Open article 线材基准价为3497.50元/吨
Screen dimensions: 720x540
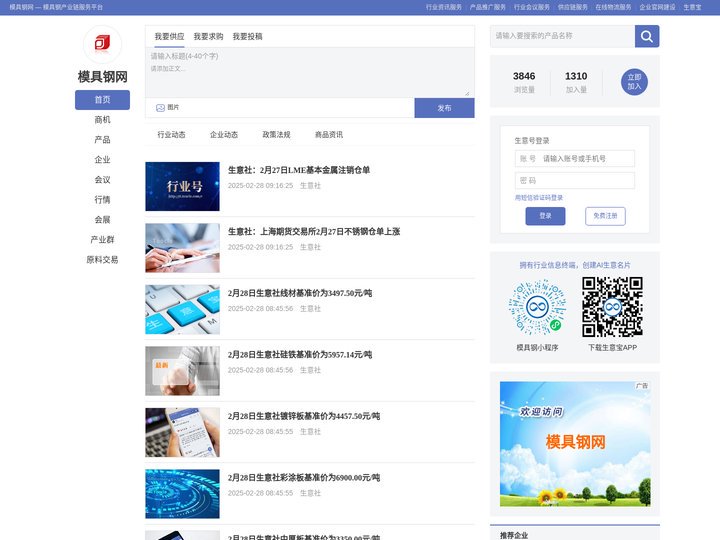(x=300, y=293)
